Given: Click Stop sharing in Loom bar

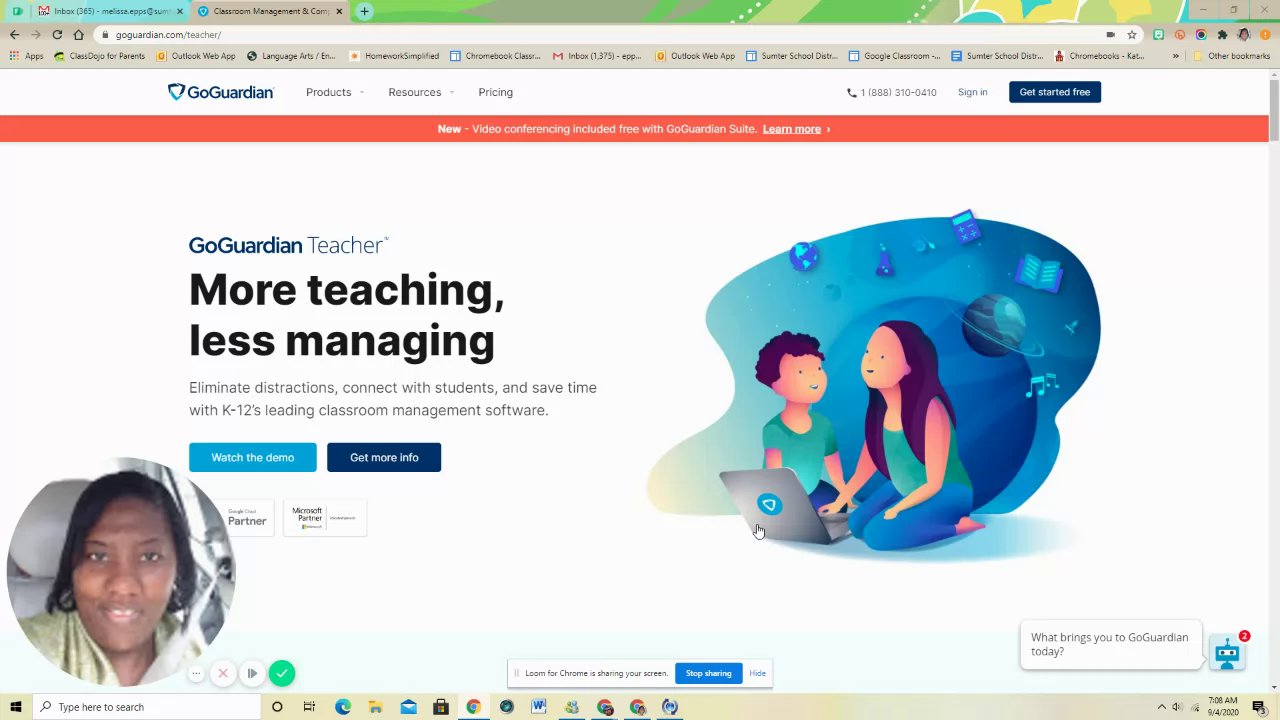Looking at the screenshot, I should pos(708,673).
